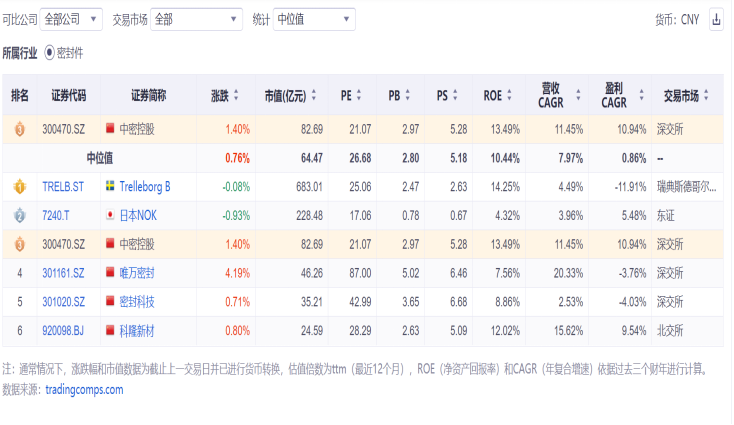This screenshot has width=734, height=425.
Task: Click 唯万密封 涨跌 value 4.19%
Action: (237, 273)
